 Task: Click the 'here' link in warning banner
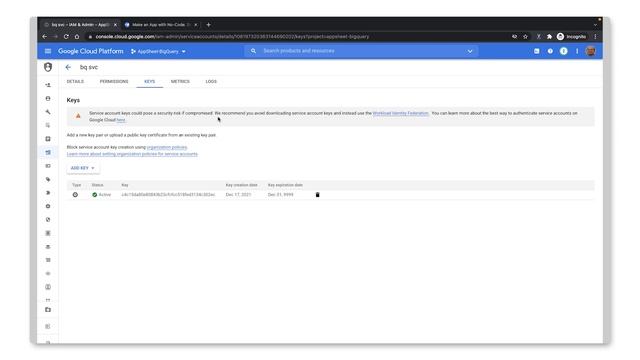(x=121, y=120)
